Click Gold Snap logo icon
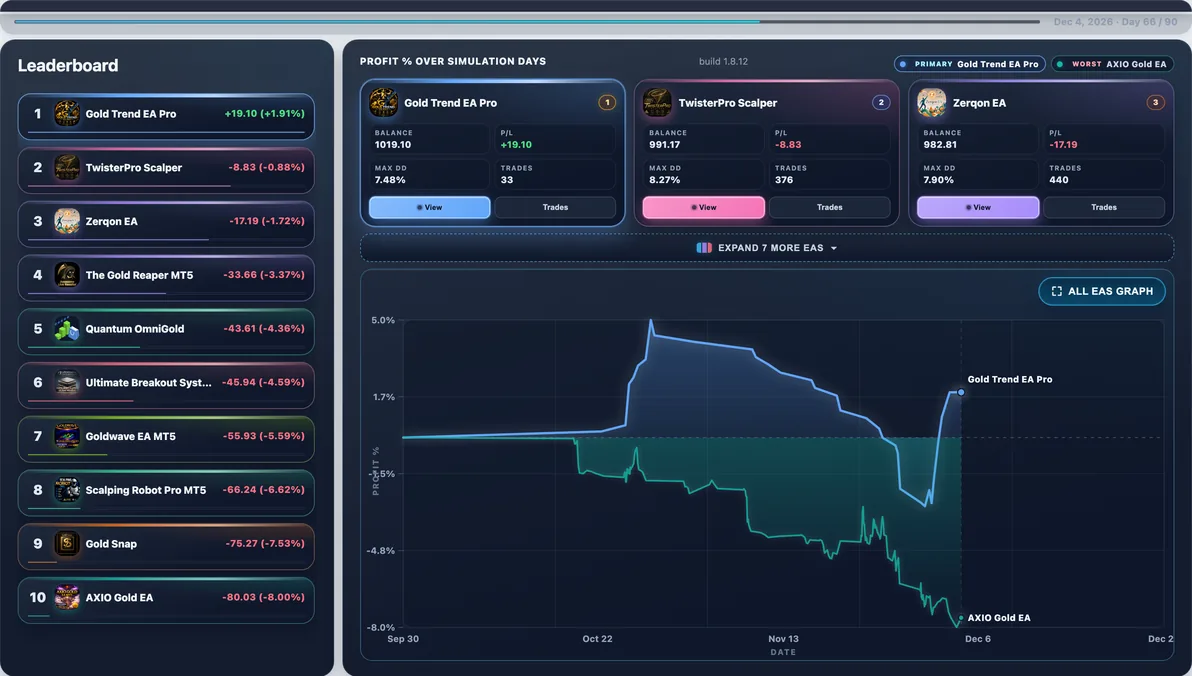Image resolution: width=1192 pixels, height=676 pixels. point(67,544)
